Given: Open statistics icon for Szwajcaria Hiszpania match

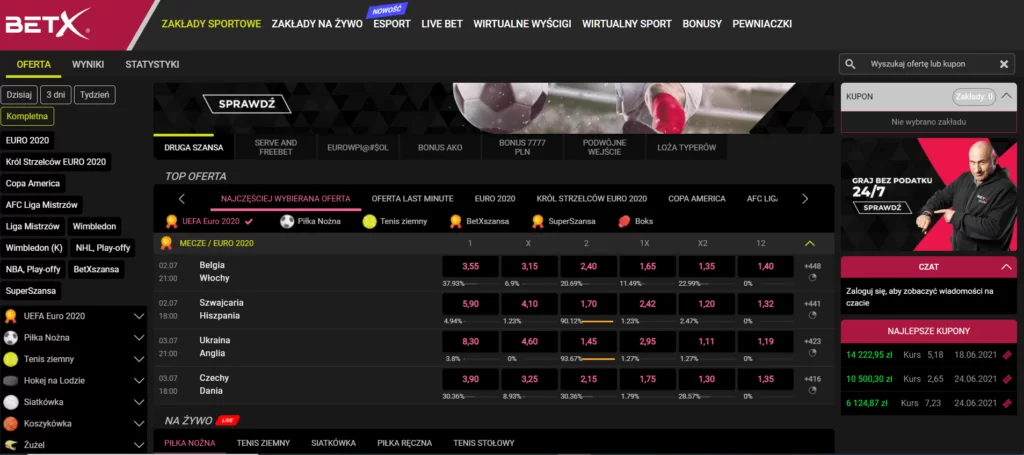Looking at the screenshot, I should pos(812,315).
